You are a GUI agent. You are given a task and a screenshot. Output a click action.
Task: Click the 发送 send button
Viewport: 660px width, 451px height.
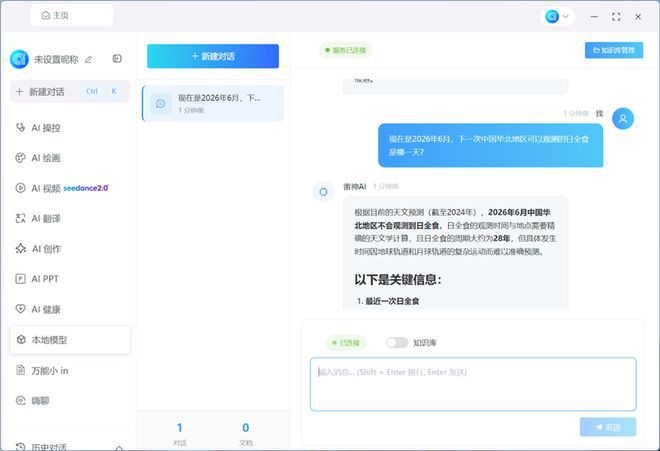608,427
